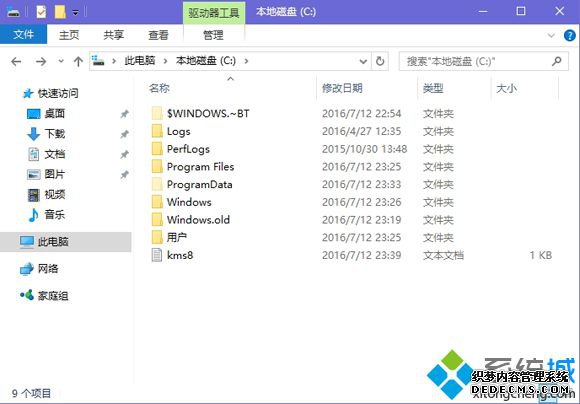Open the 管理 ribbon tab
580x404 pixels.
pos(213,35)
